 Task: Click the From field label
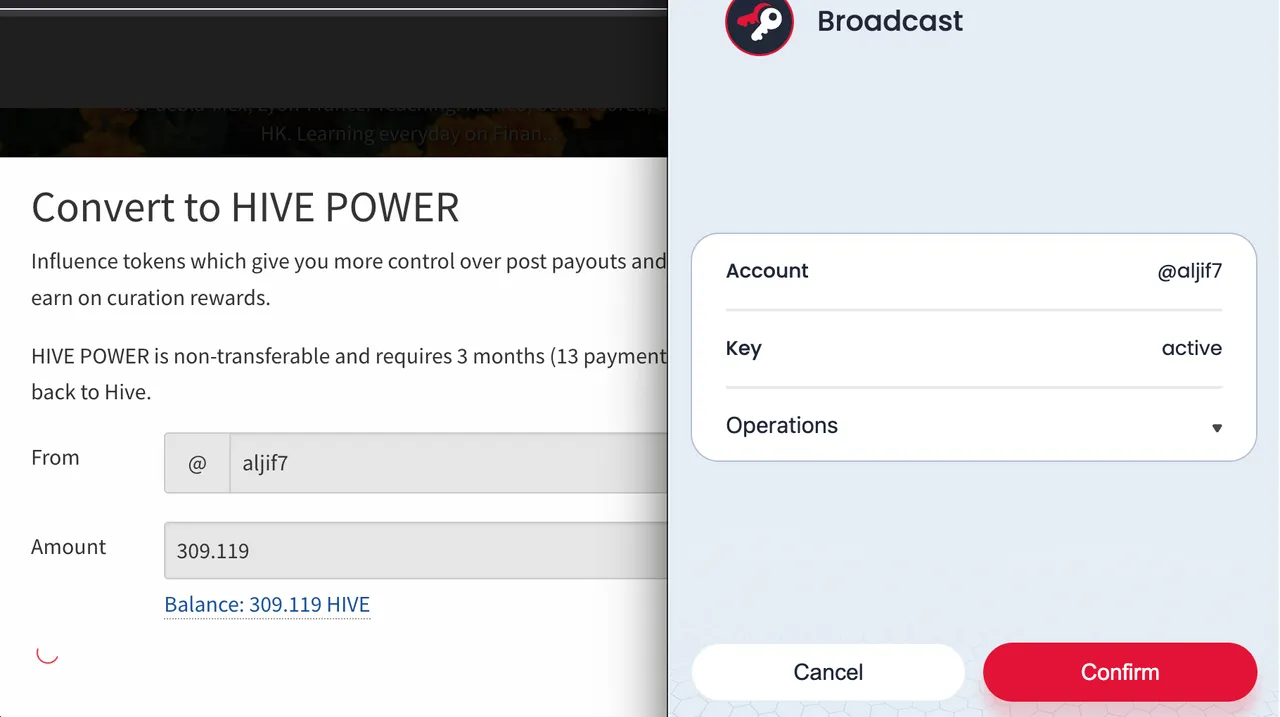pyautogui.click(x=55, y=457)
